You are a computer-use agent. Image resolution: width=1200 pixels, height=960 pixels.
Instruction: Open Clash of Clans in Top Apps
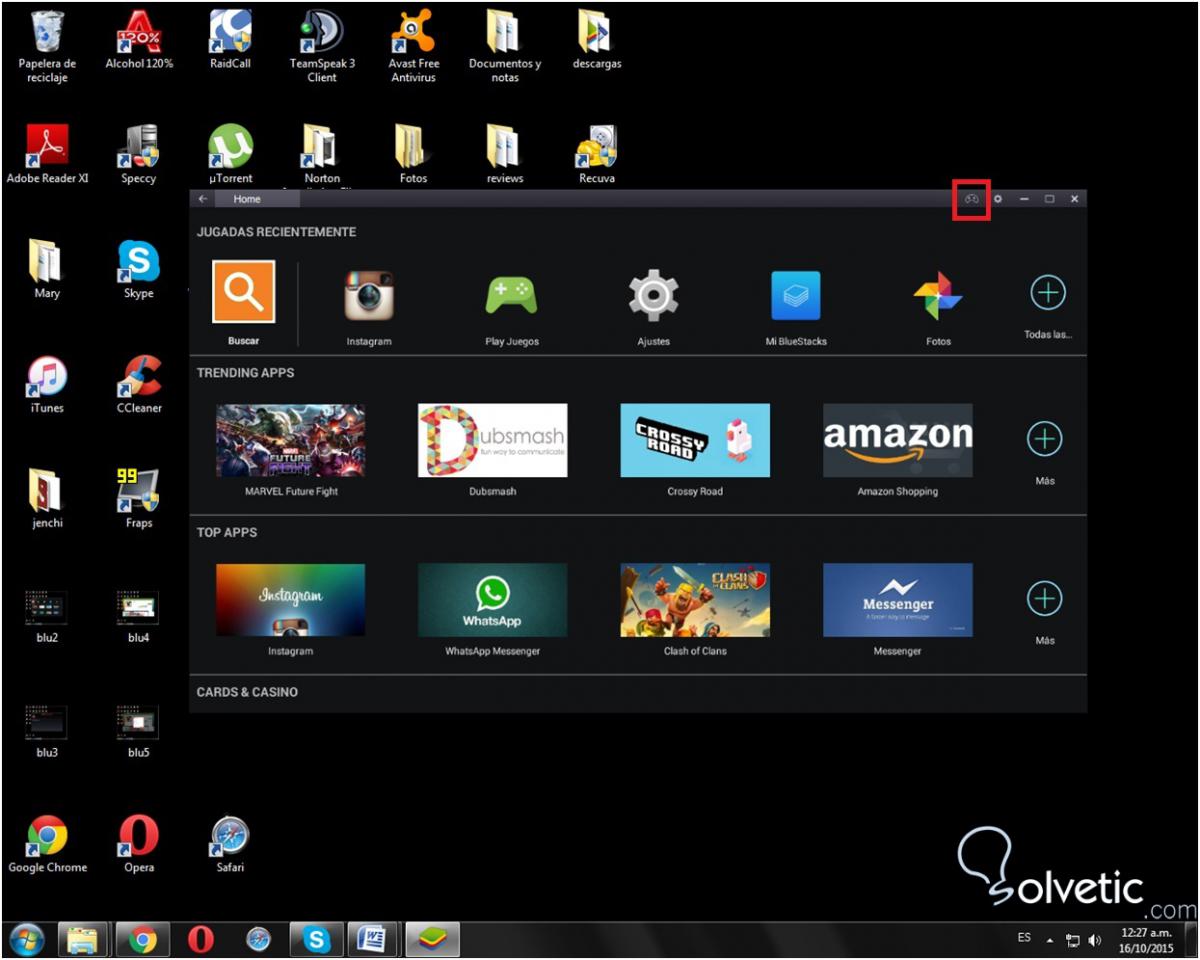coord(695,600)
